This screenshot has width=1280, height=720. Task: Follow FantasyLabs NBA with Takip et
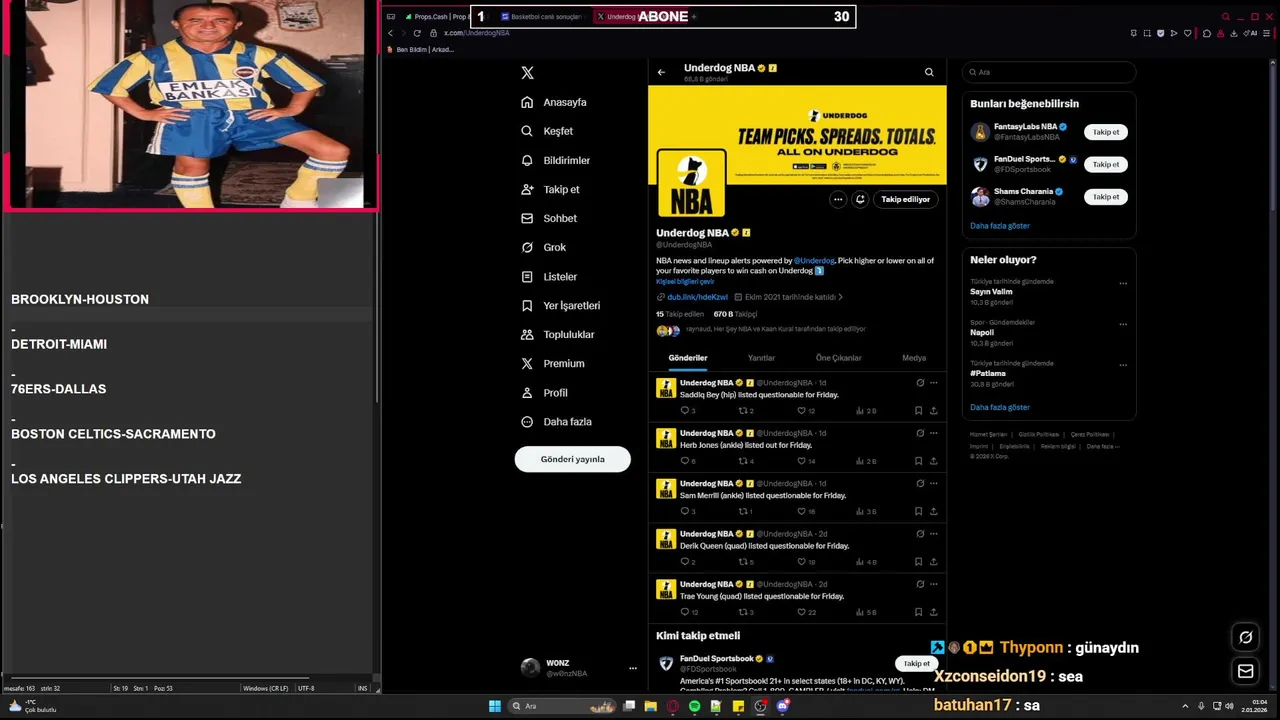pyautogui.click(x=1106, y=132)
